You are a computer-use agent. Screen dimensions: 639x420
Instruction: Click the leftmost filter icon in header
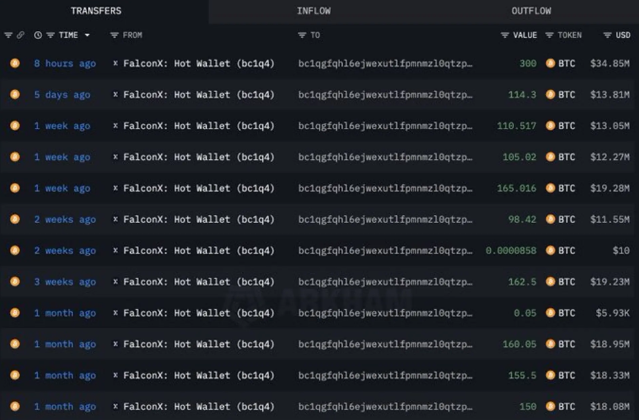click(8, 36)
